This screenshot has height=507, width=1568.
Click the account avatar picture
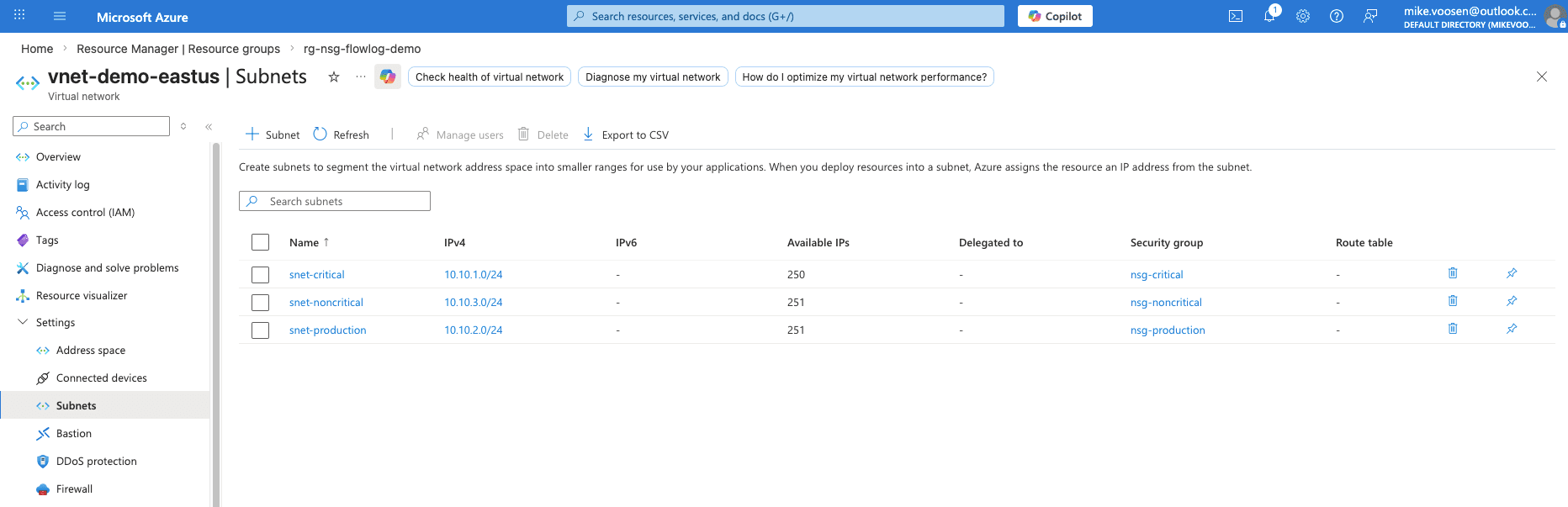click(1555, 16)
